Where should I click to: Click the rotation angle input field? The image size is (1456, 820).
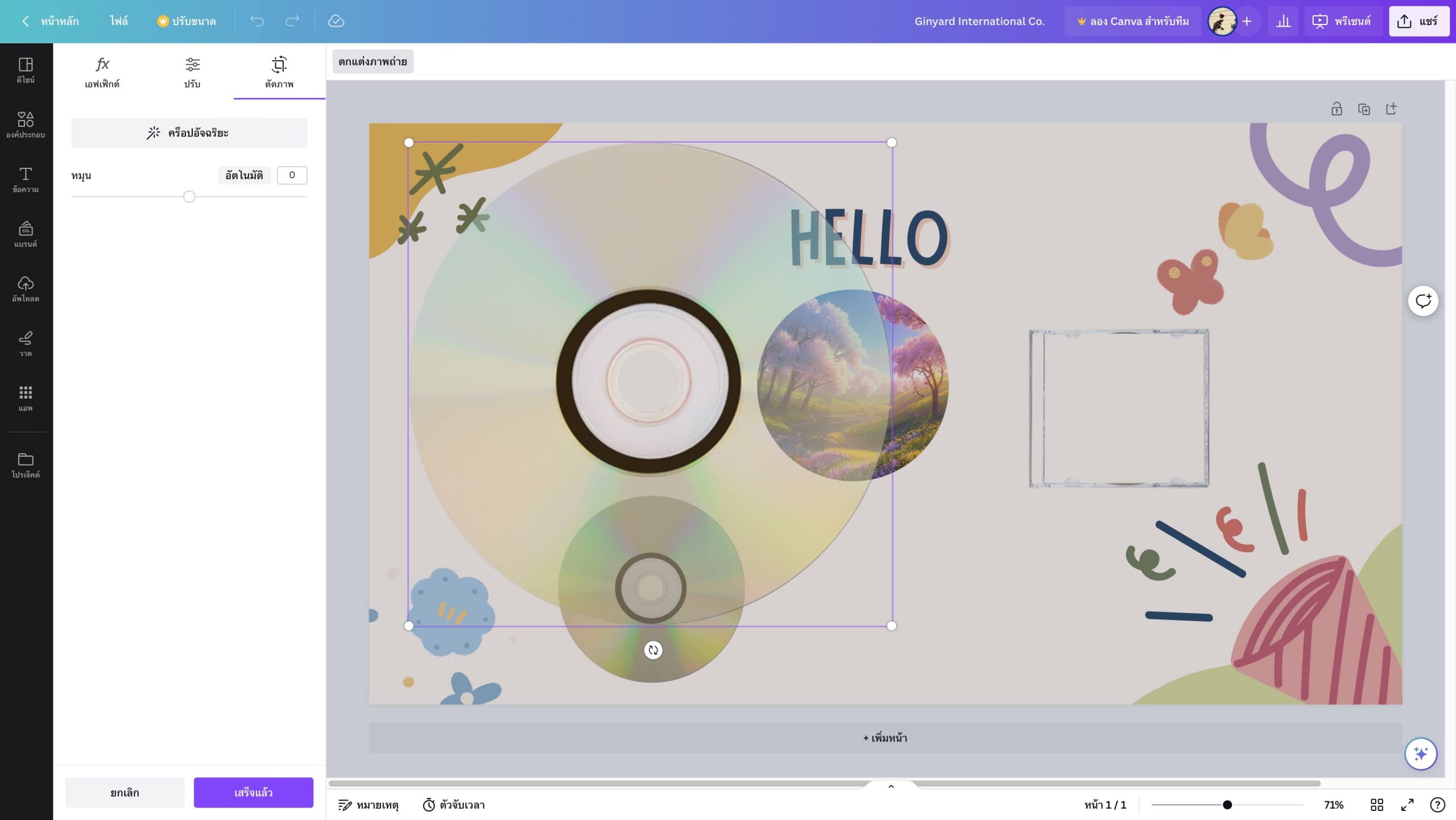pos(292,175)
